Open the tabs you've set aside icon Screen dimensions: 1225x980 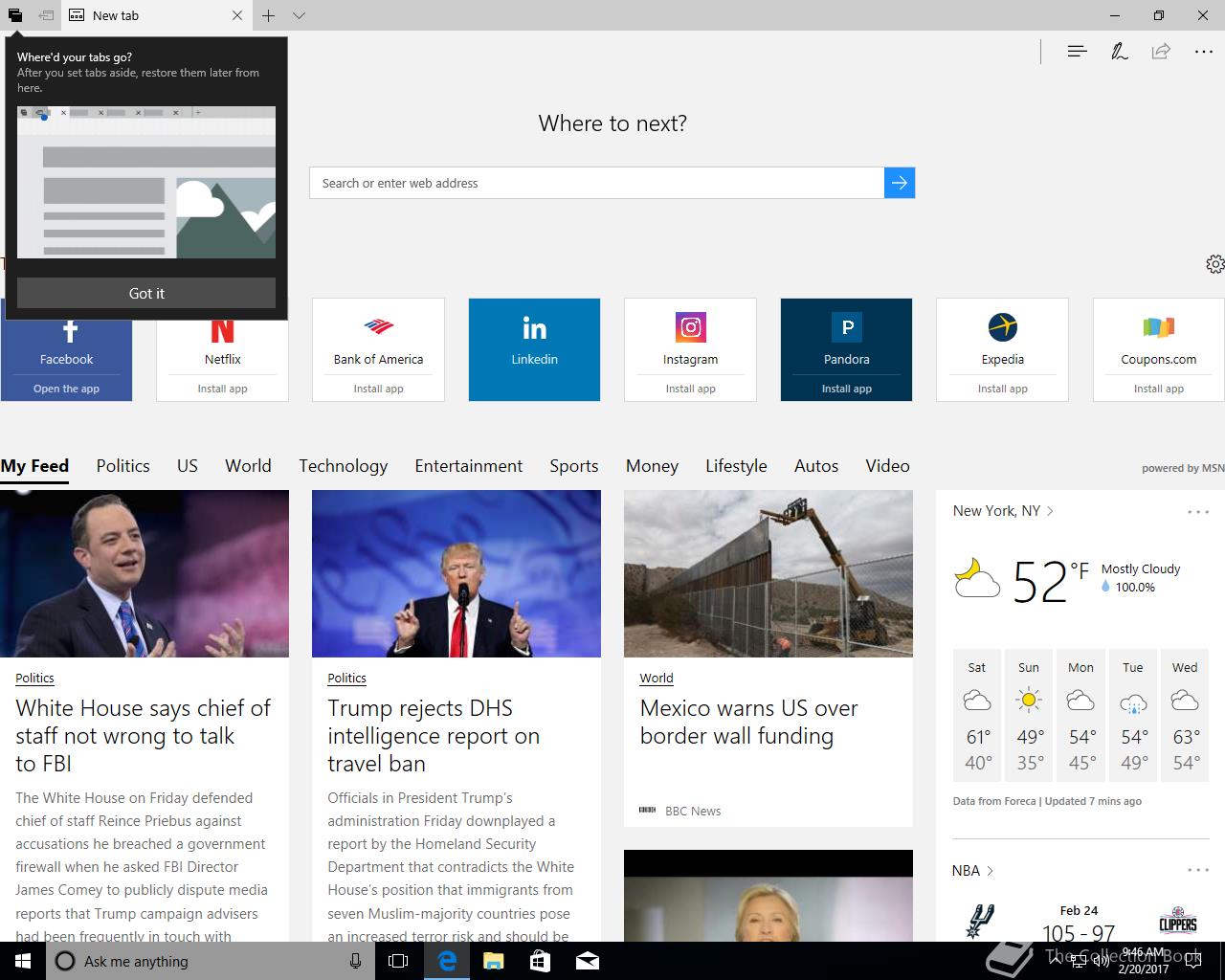pyautogui.click(x=15, y=15)
